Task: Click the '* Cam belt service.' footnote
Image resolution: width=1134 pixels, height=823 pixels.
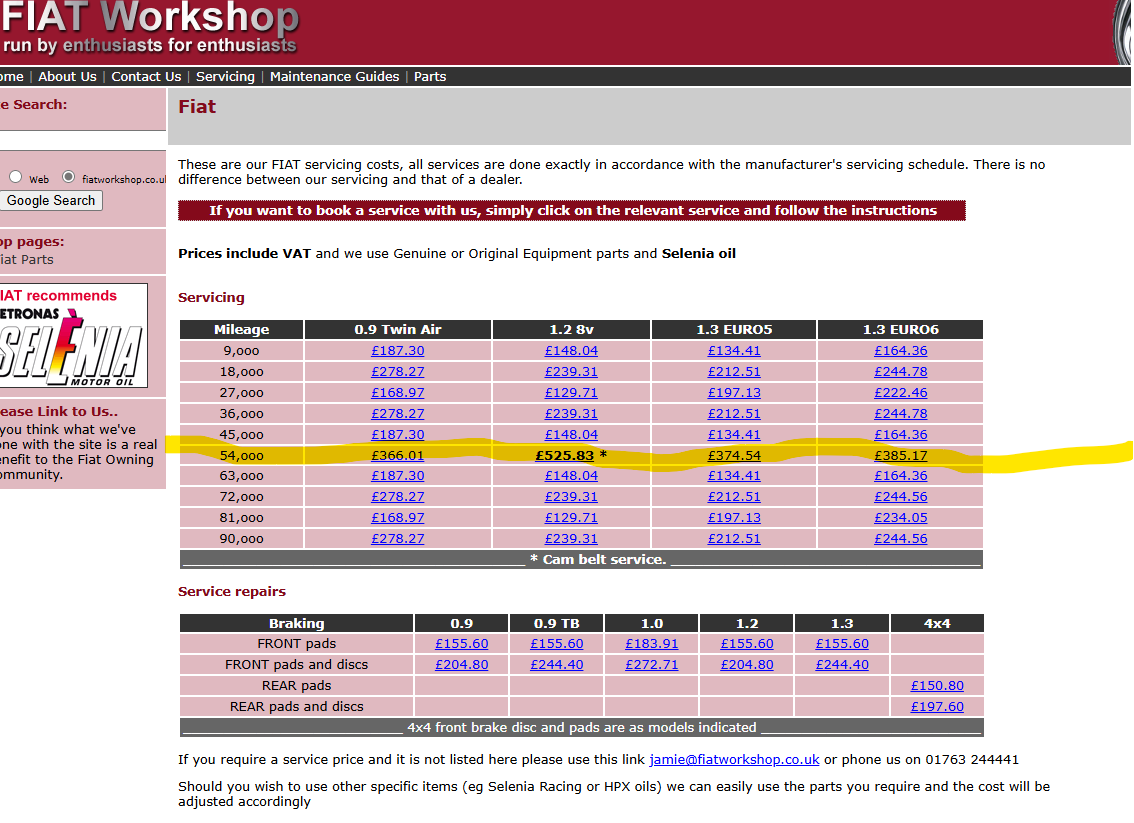Action: pyautogui.click(x=597, y=559)
